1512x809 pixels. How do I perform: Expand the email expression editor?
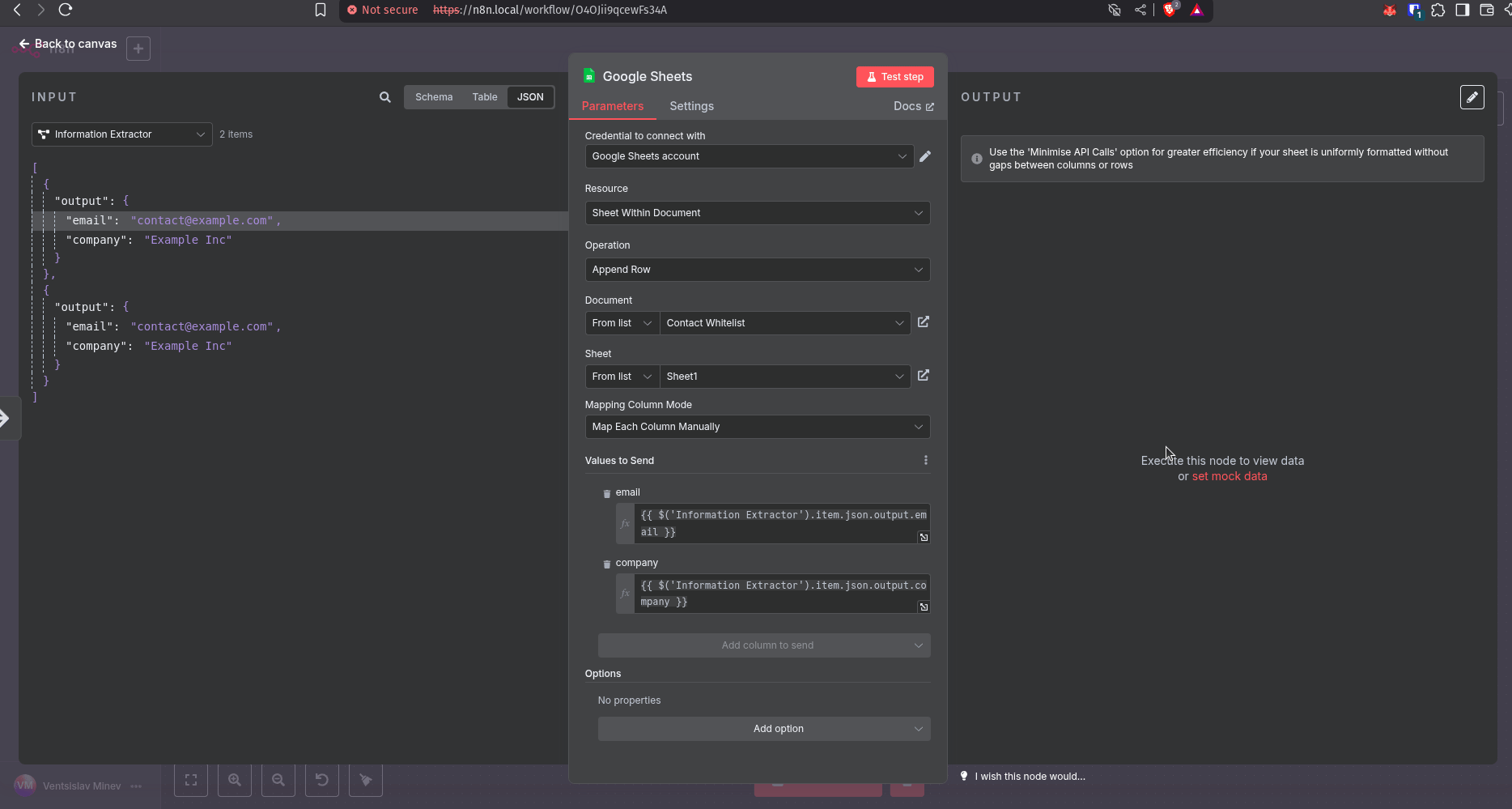924,537
